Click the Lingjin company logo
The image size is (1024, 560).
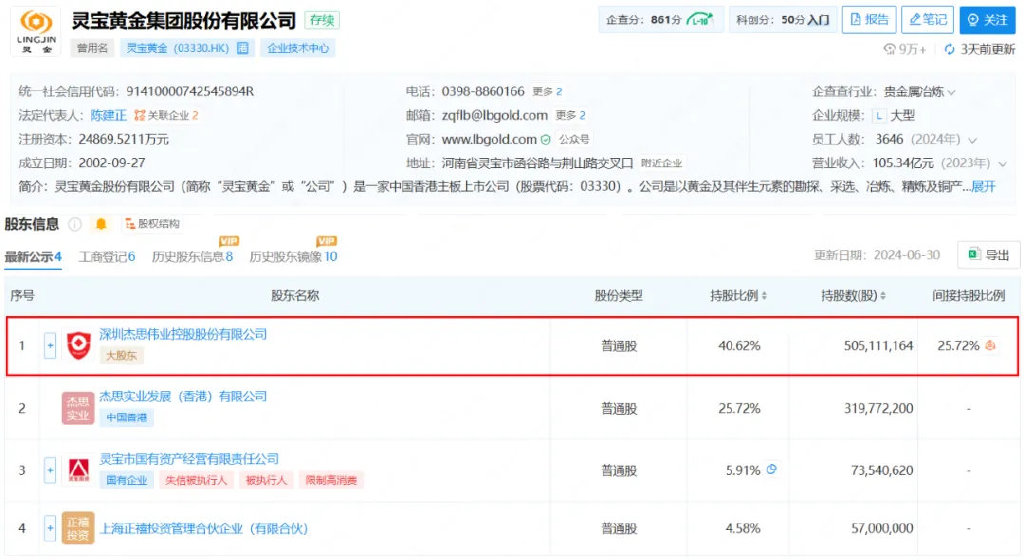point(34,31)
